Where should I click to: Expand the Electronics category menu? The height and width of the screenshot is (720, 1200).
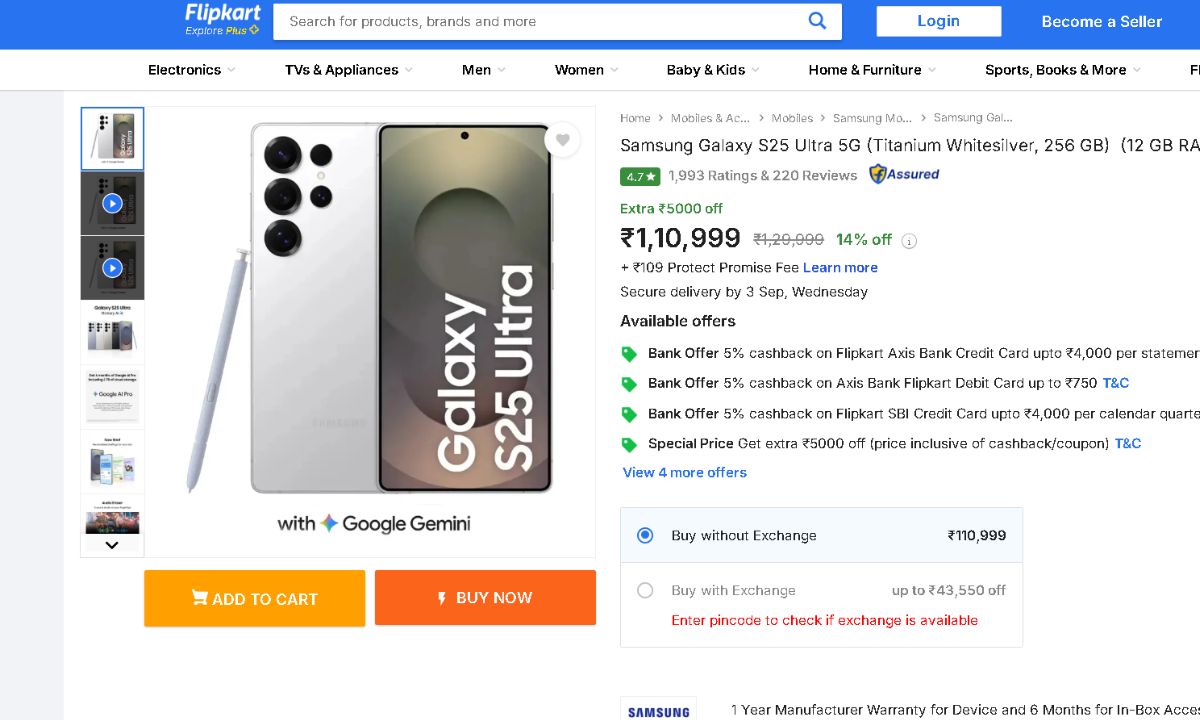point(191,70)
